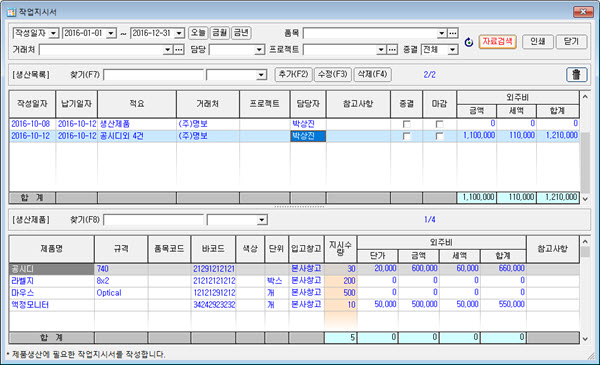Open dropdown next to 찾기(F7) field
Viewport: 600px width, 365px height.
tap(261, 75)
